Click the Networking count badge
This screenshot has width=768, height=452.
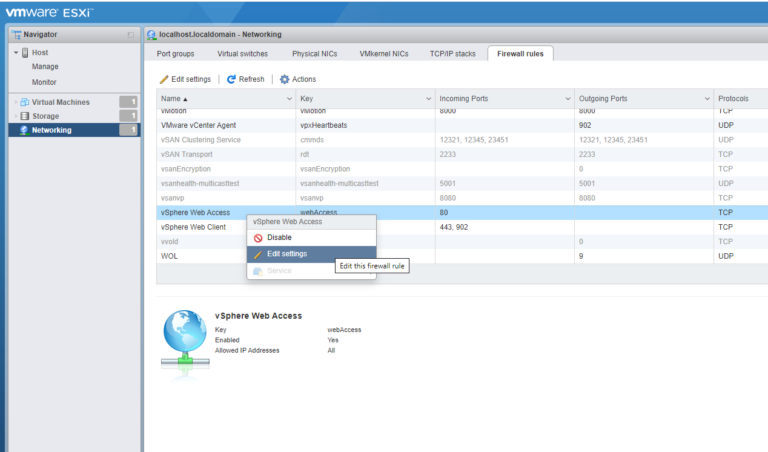[128, 130]
